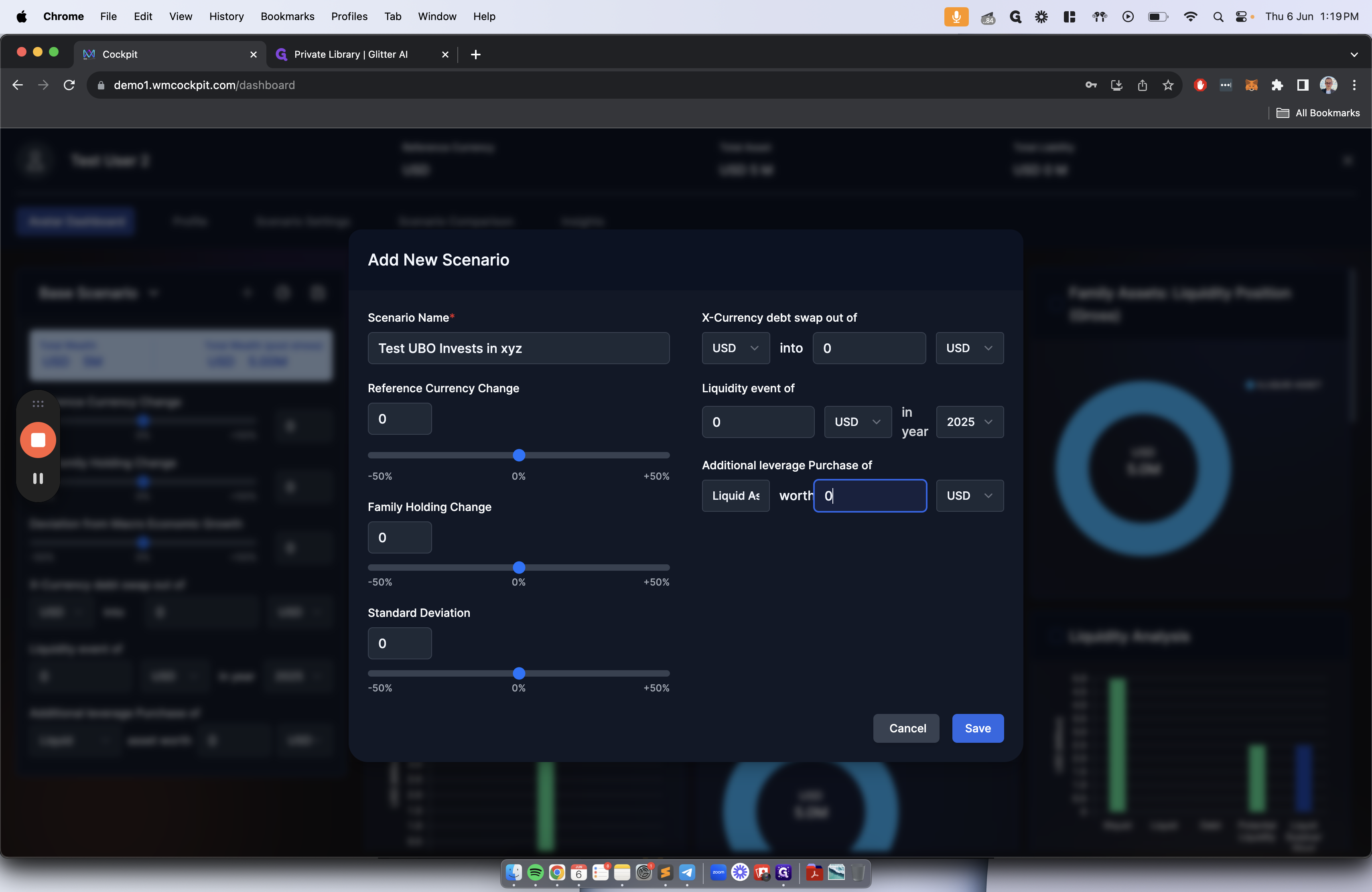
Task: Click the address bar URL
Action: pyautogui.click(x=204, y=85)
